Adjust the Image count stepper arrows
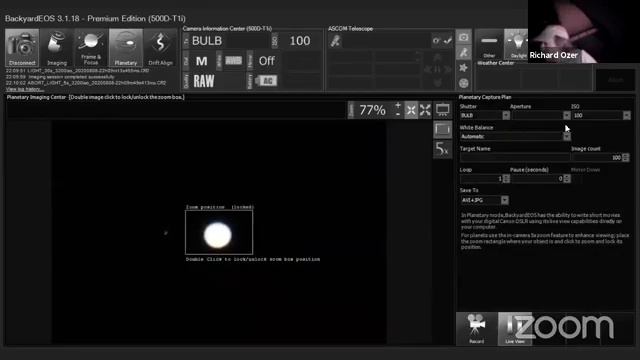 626,158
